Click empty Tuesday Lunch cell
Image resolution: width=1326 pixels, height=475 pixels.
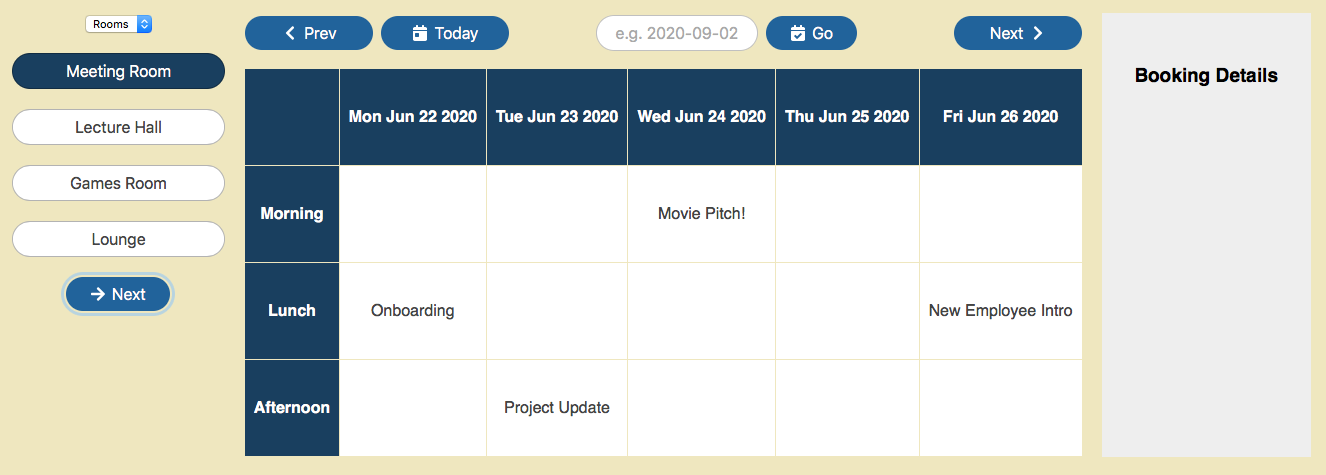(556, 310)
